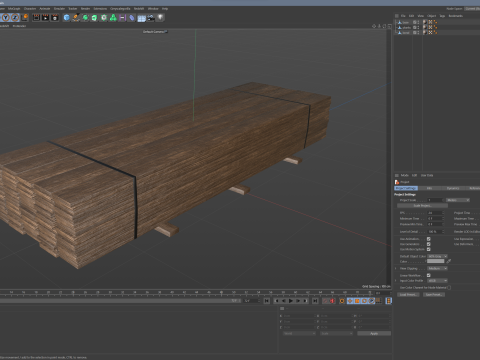Open Default Object Color dropdown
Viewport: 480px width, 360px height.
tap(437, 256)
